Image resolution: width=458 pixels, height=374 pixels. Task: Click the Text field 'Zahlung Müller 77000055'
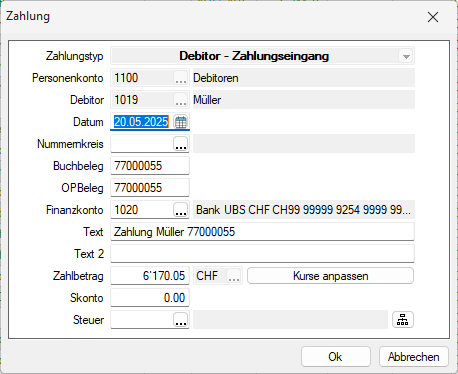coord(263,232)
